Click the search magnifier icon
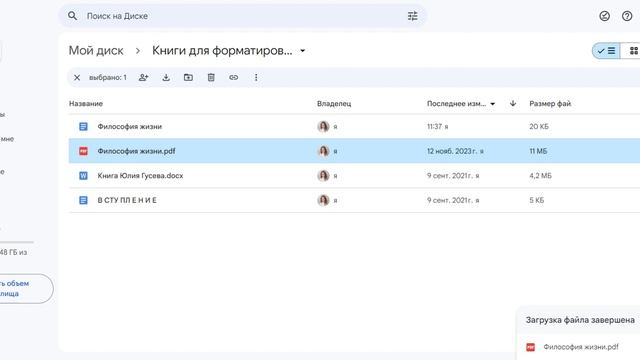Image resolution: width=640 pixels, height=360 pixels. pyautogui.click(x=72, y=16)
